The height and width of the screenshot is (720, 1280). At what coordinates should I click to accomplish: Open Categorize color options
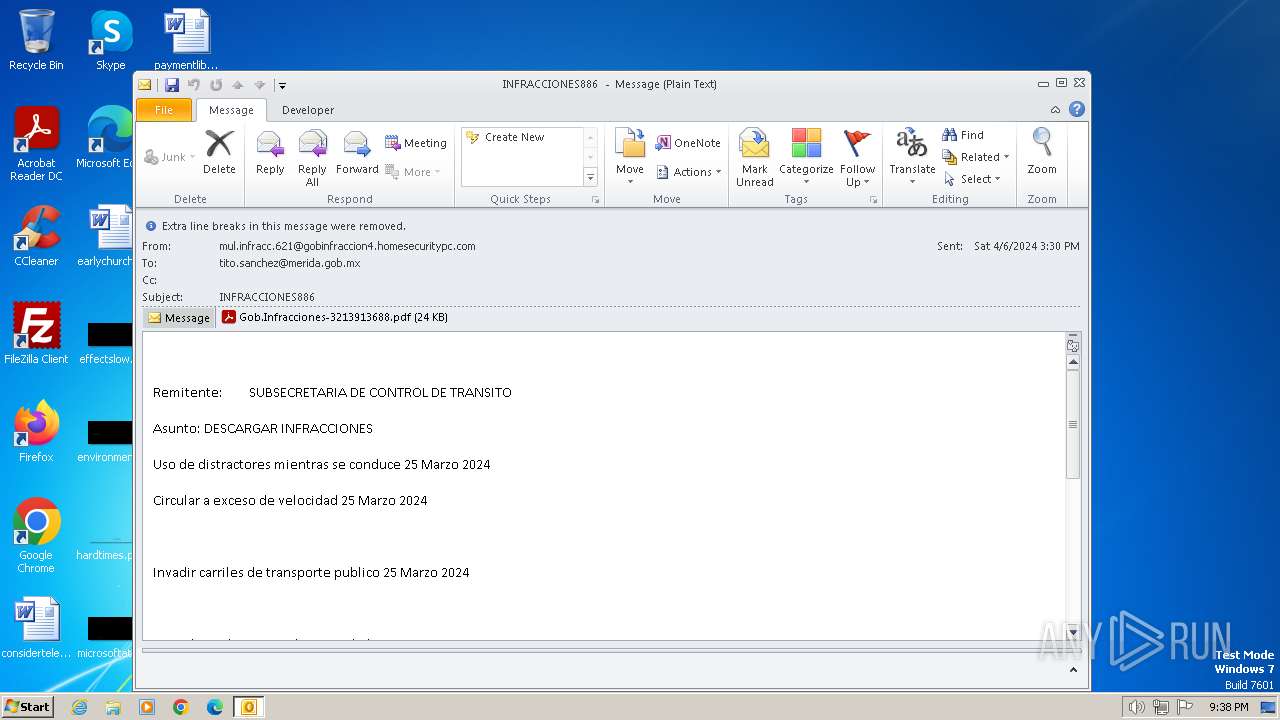pos(806,157)
